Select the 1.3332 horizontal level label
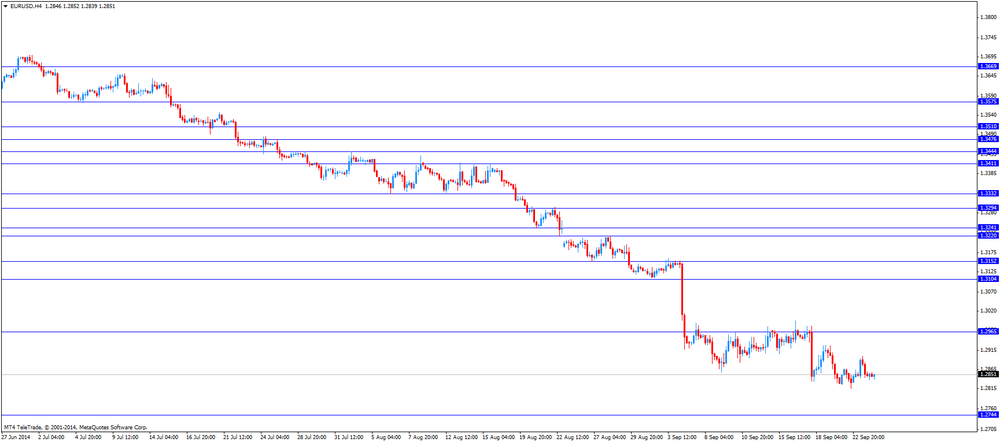 pyautogui.click(x=988, y=193)
